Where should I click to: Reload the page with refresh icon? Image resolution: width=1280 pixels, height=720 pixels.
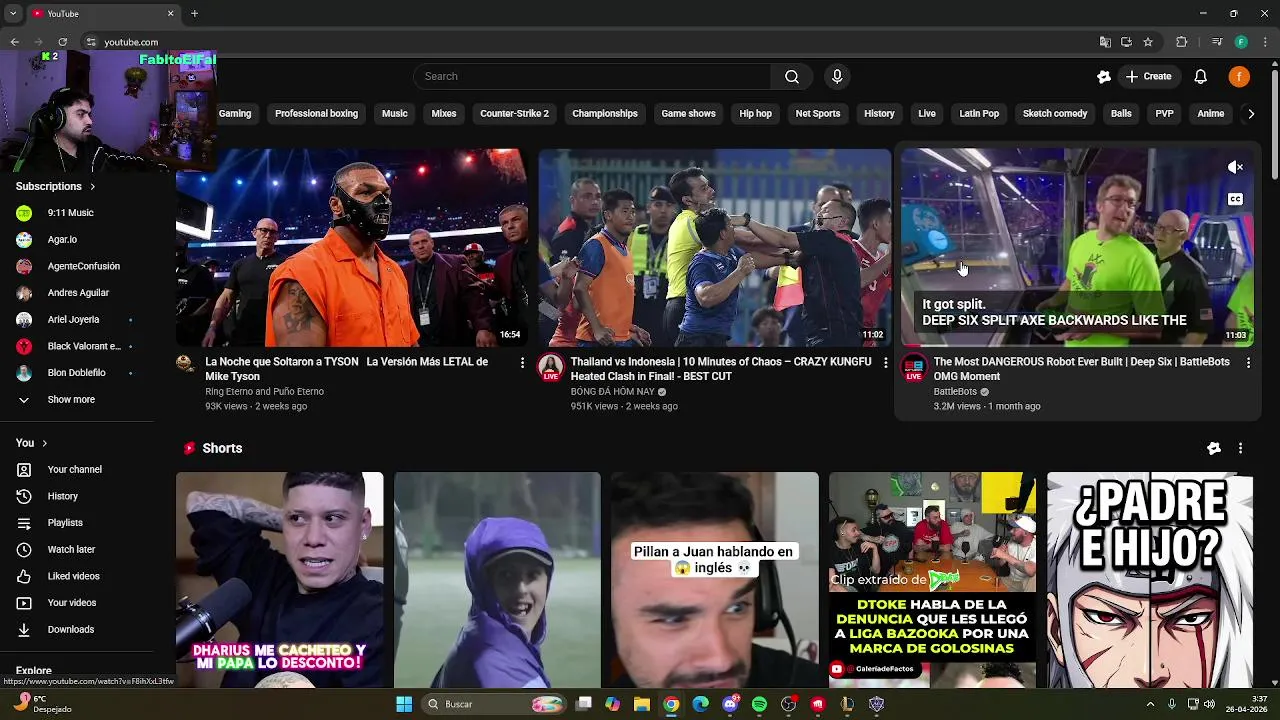click(62, 42)
